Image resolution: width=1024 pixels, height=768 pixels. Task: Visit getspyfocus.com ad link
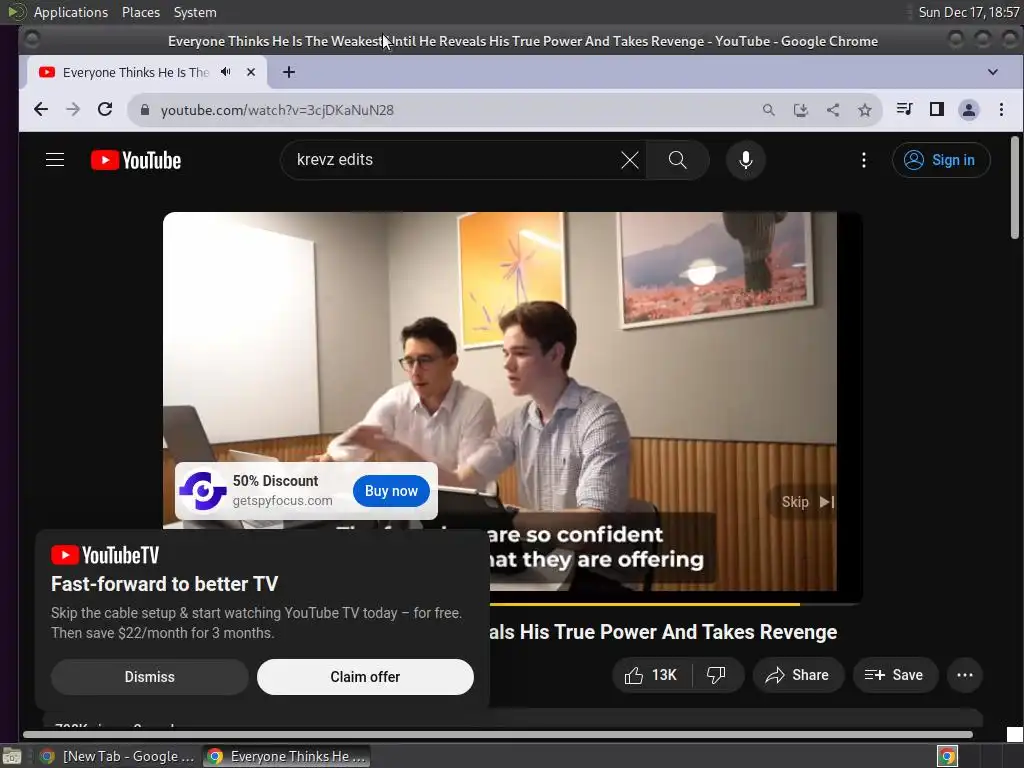click(x=282, y=501)
